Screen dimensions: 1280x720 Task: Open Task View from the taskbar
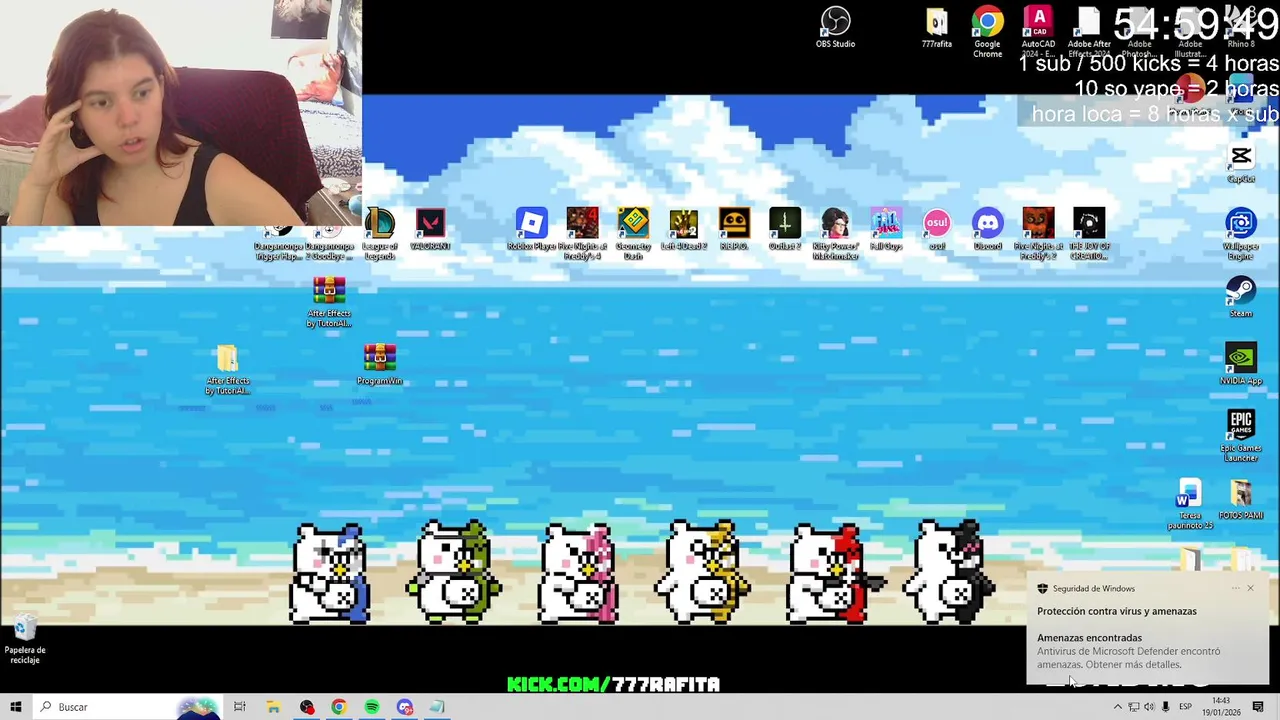(x=240, y=707)
